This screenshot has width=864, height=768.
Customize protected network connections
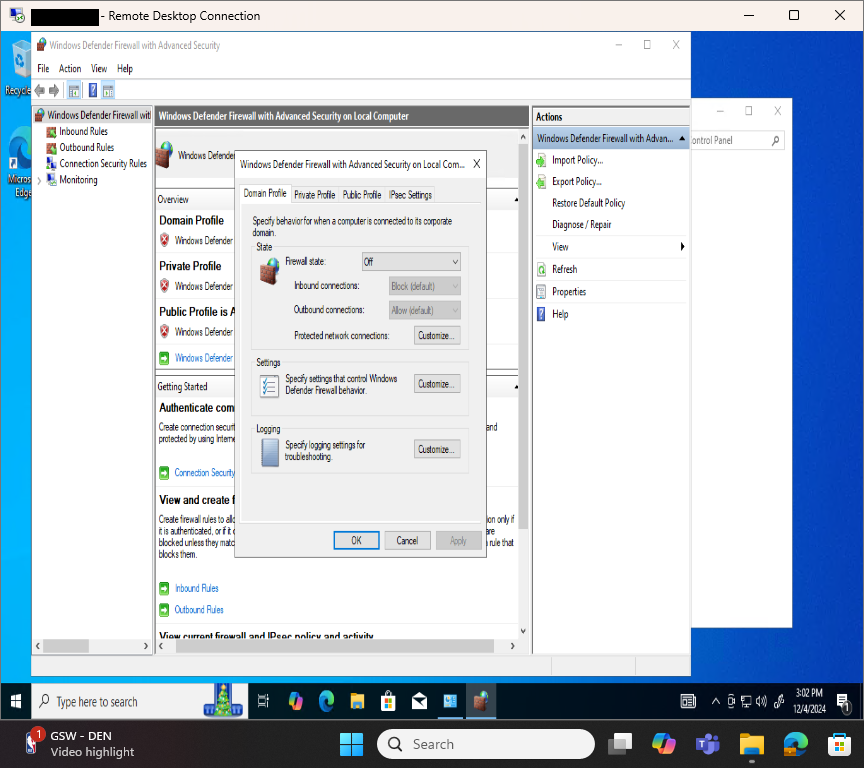click(x=437, y=336)
